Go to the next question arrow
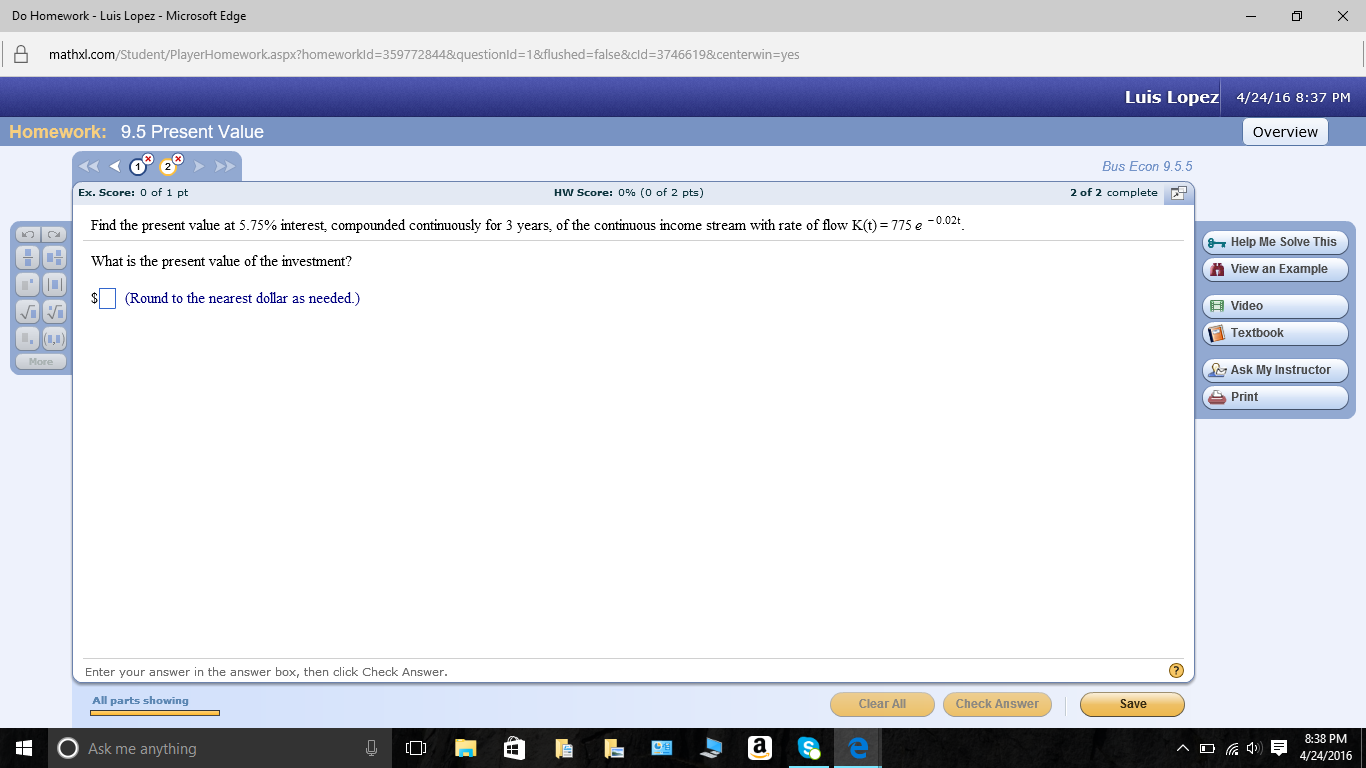The height and width of the screenshot is (768, 1366). pos(199,166)
